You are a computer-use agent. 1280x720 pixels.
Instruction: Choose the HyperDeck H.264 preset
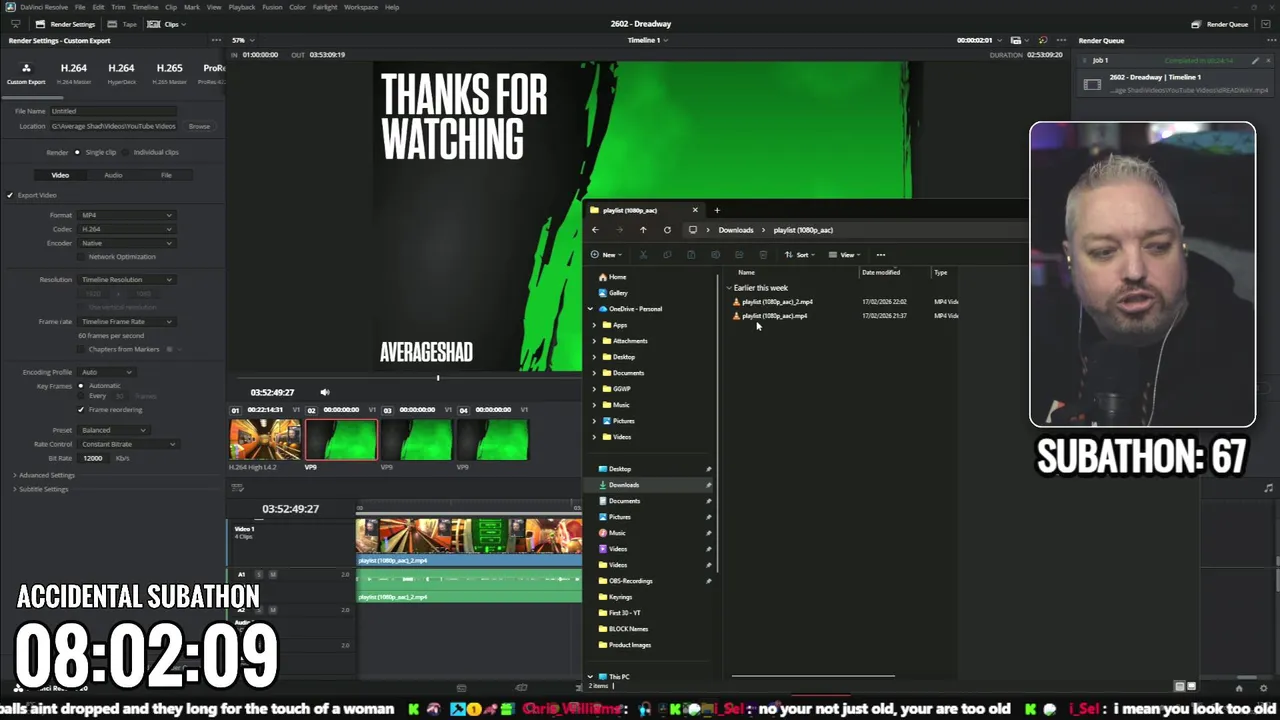click(121, 72)
